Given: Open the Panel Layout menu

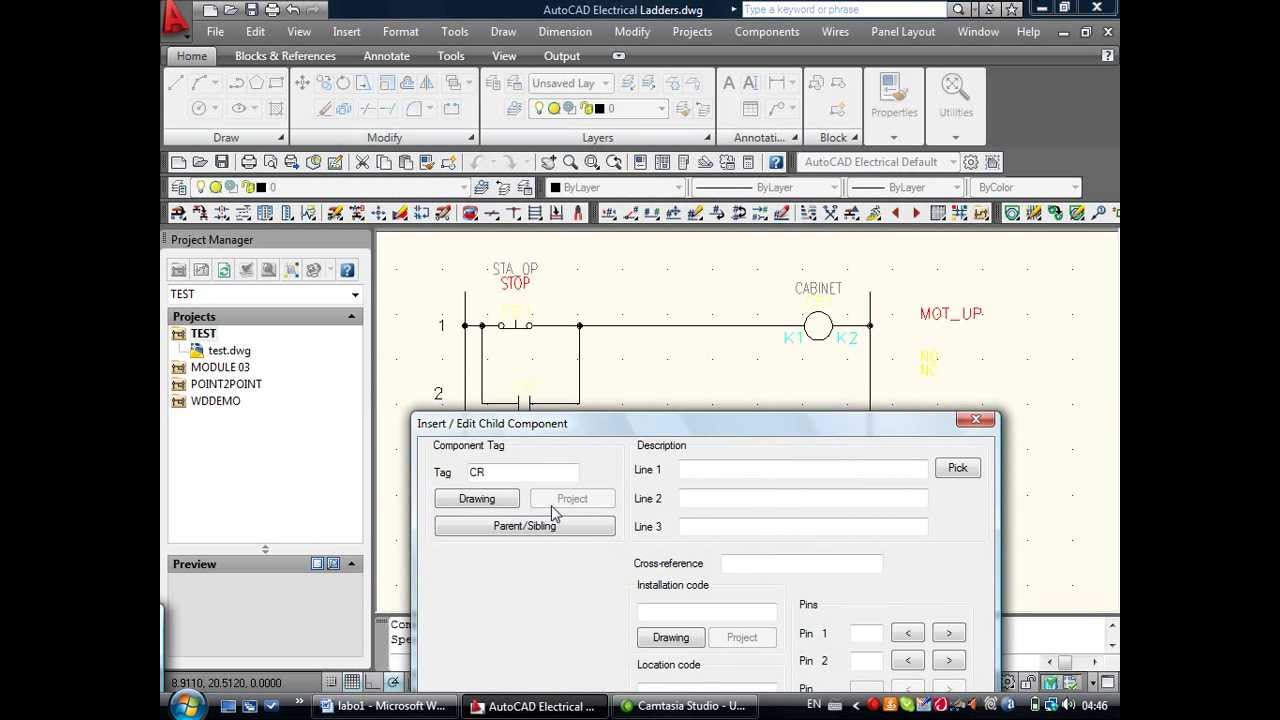Looking at the screenshot, I should coord(902,32).
